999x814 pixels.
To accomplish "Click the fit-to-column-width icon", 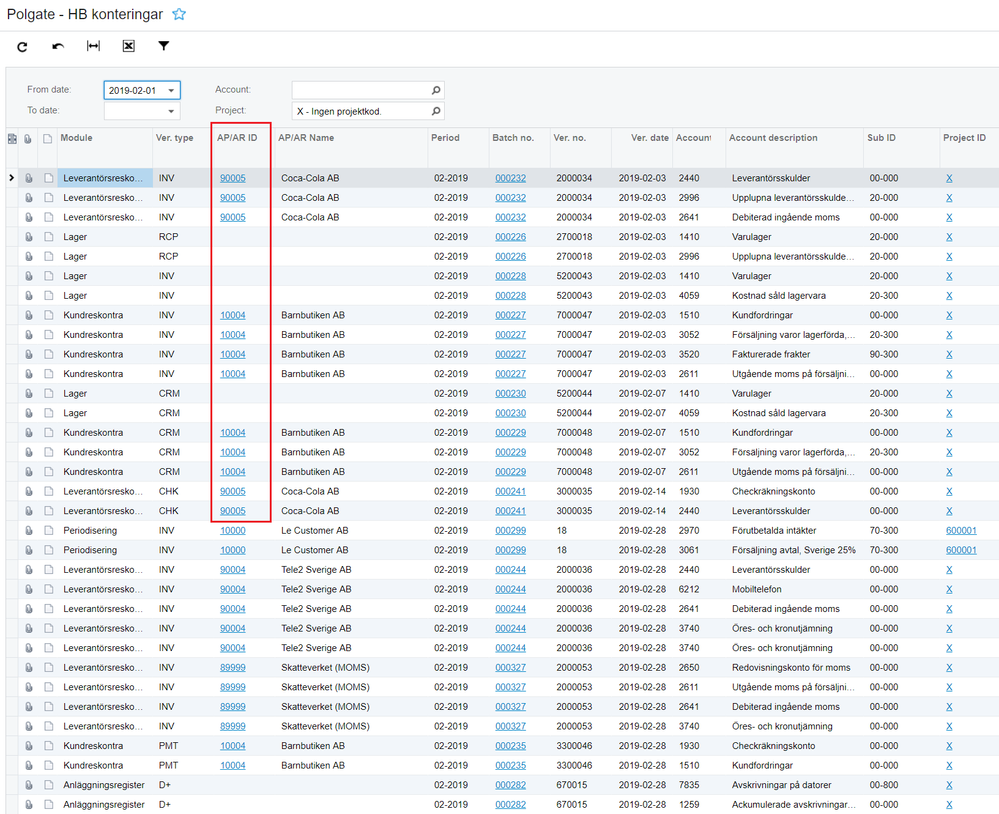I will [x=93, y=47].
